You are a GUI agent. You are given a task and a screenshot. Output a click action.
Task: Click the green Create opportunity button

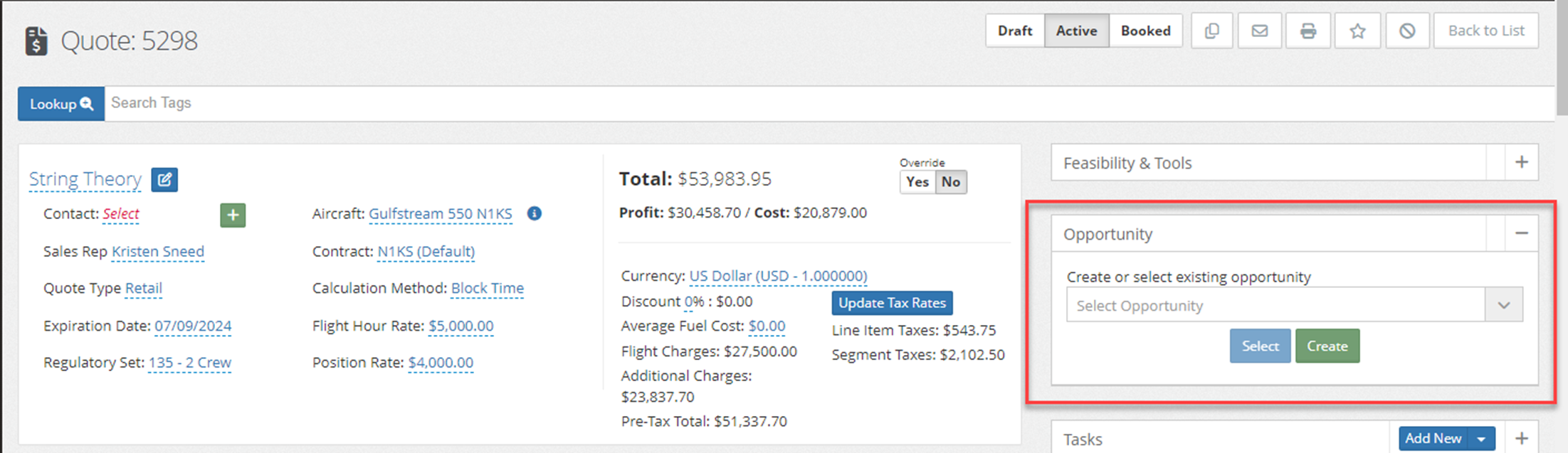click(1327, 346)
